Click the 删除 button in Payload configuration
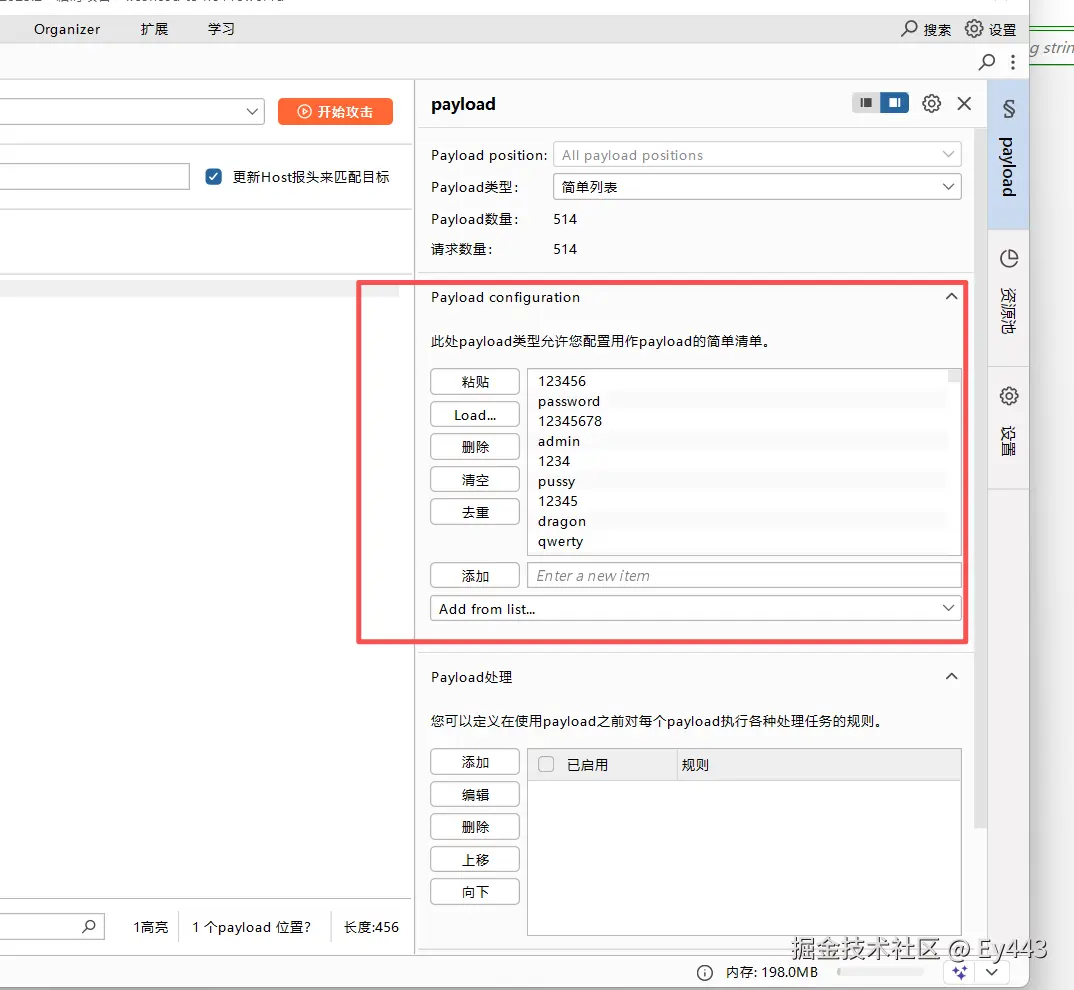This screenshot has height=990, width=1074. point(475,447)
